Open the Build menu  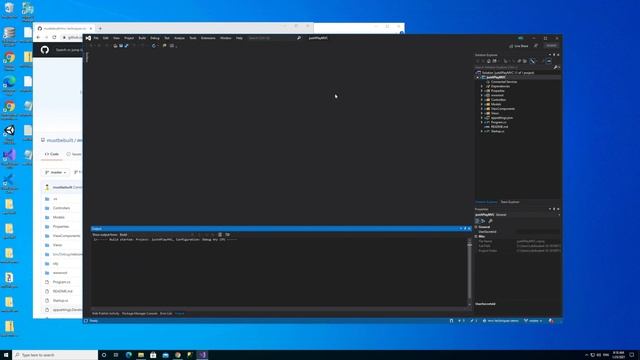pyautogui.click(x=142, y=38)
